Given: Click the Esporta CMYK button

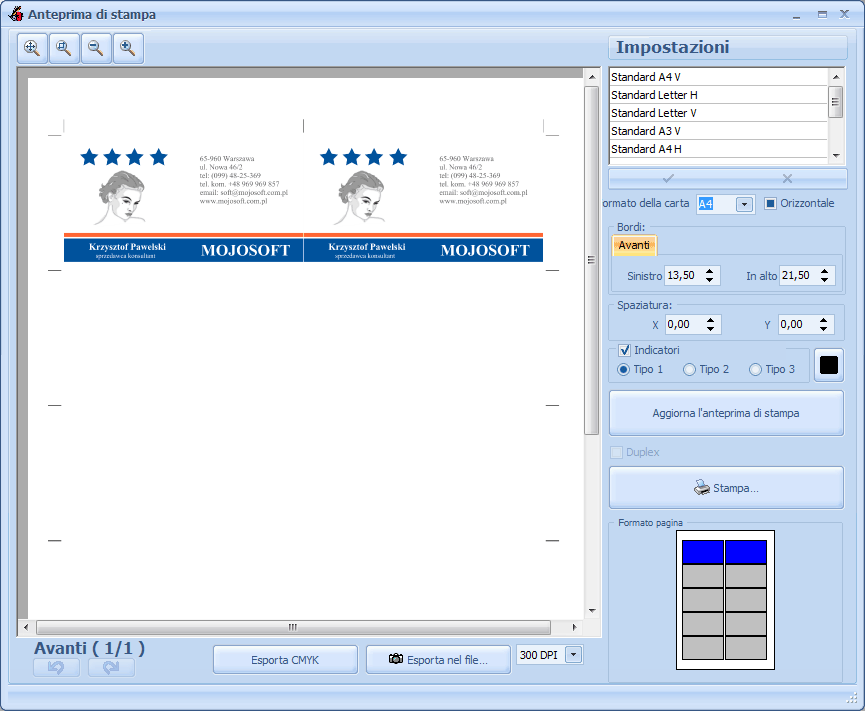Looking at the screenshot, I should coord(285,660).
